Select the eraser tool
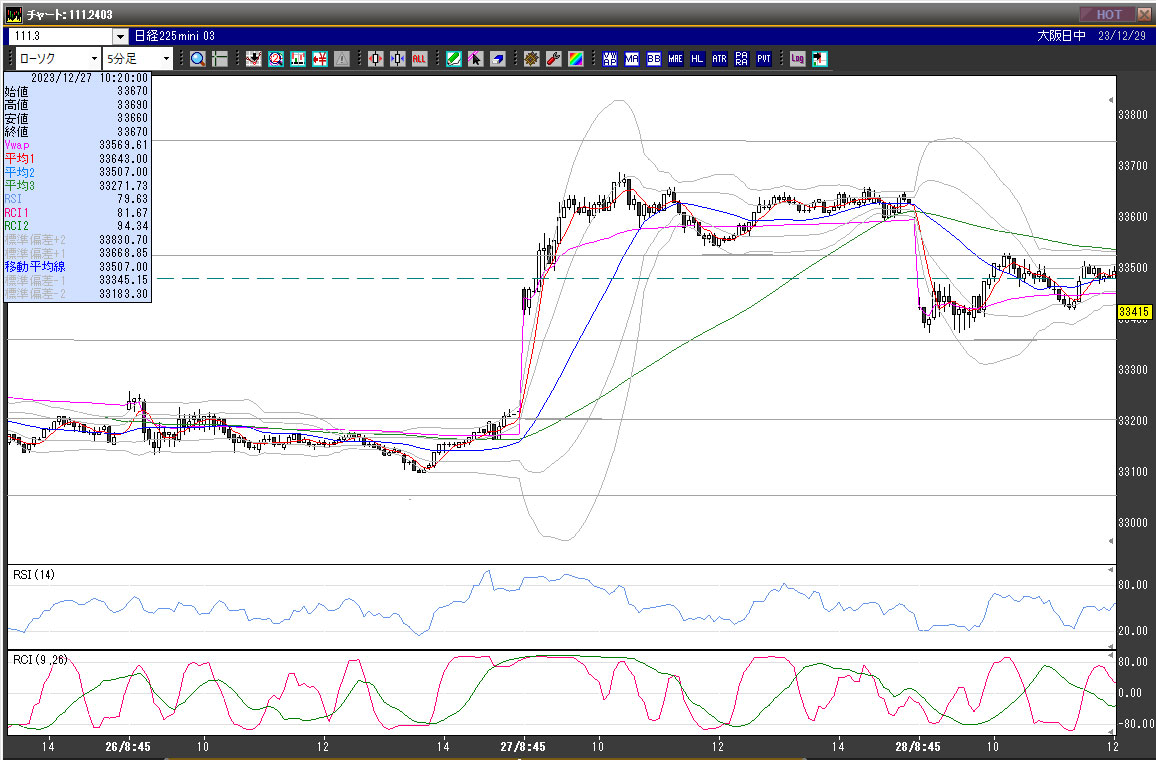Viewport: 1156px width, 760px height. (x=498, y=59)
